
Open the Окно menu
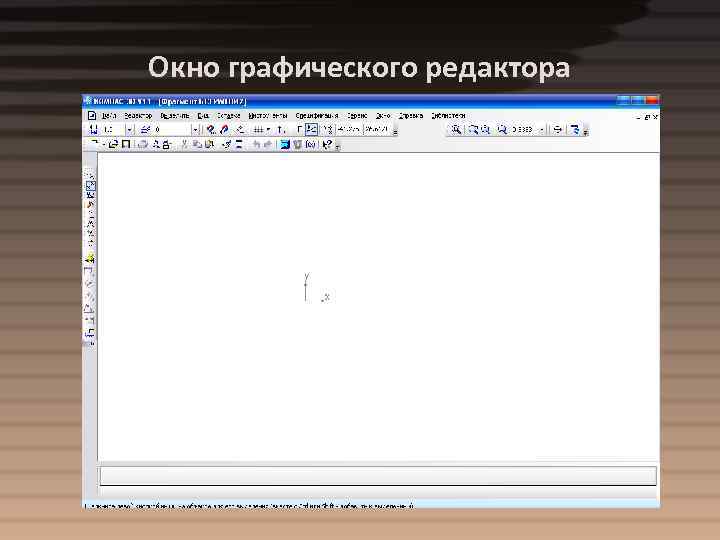(383, 116)
